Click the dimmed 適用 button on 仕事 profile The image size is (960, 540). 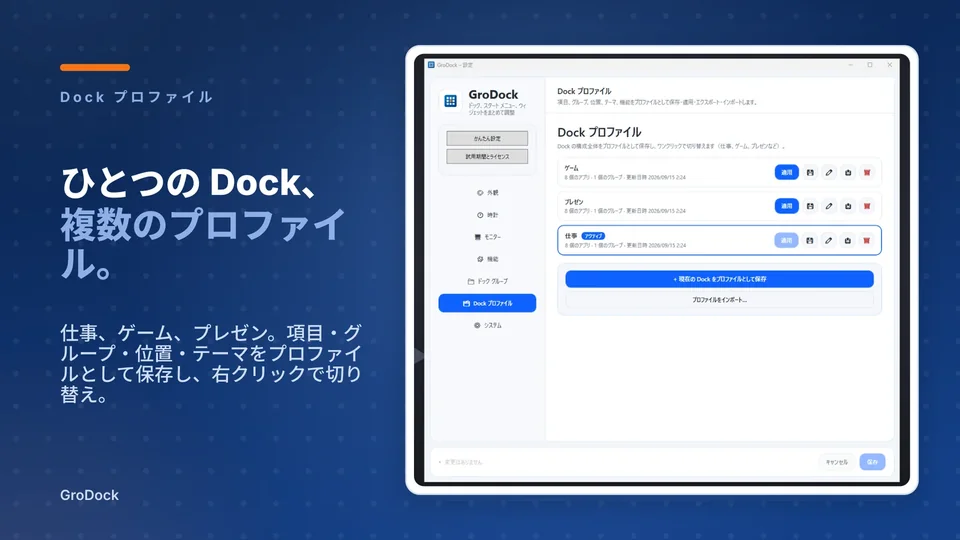point(786,241)
